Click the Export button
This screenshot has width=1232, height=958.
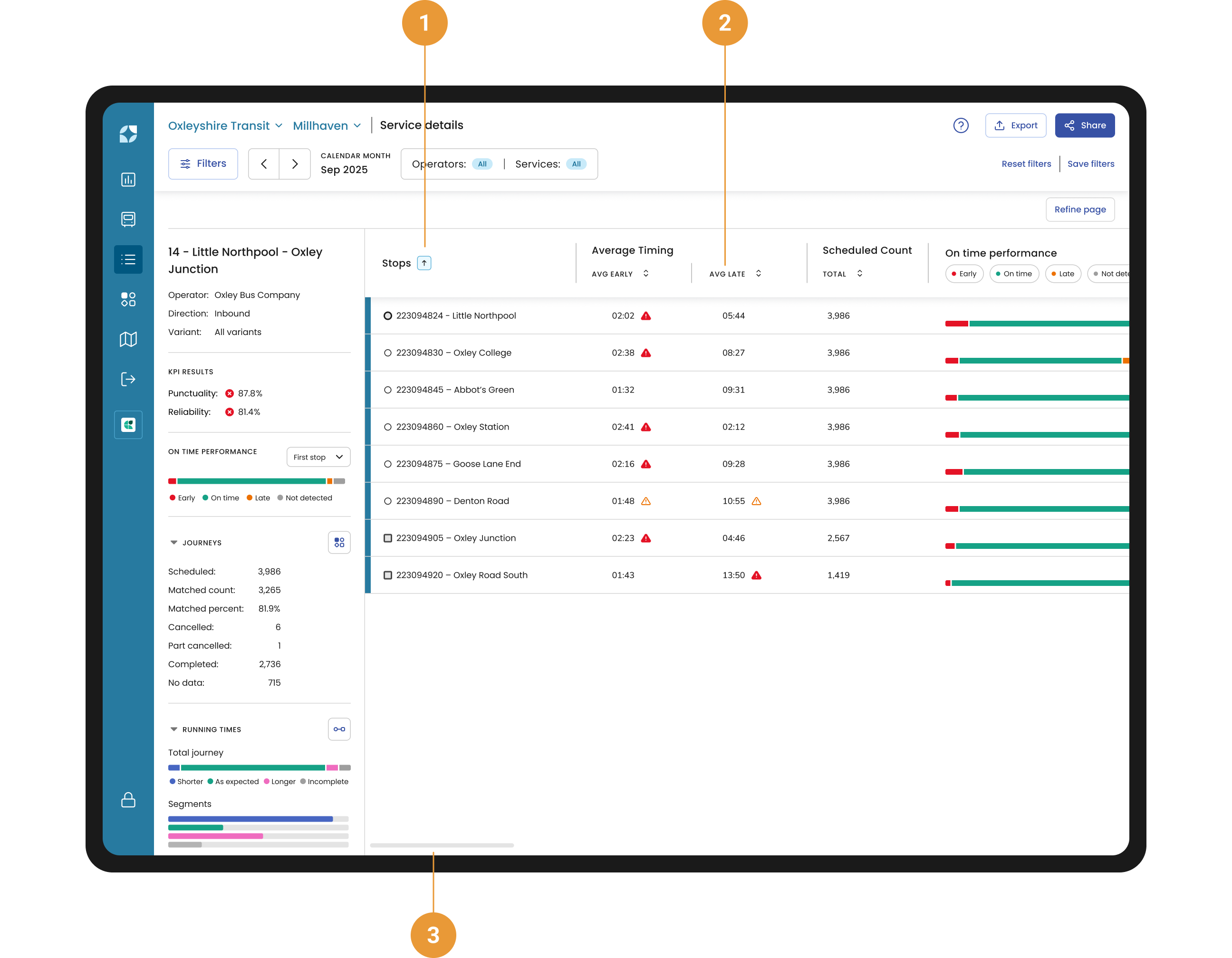coord(1015,125)
